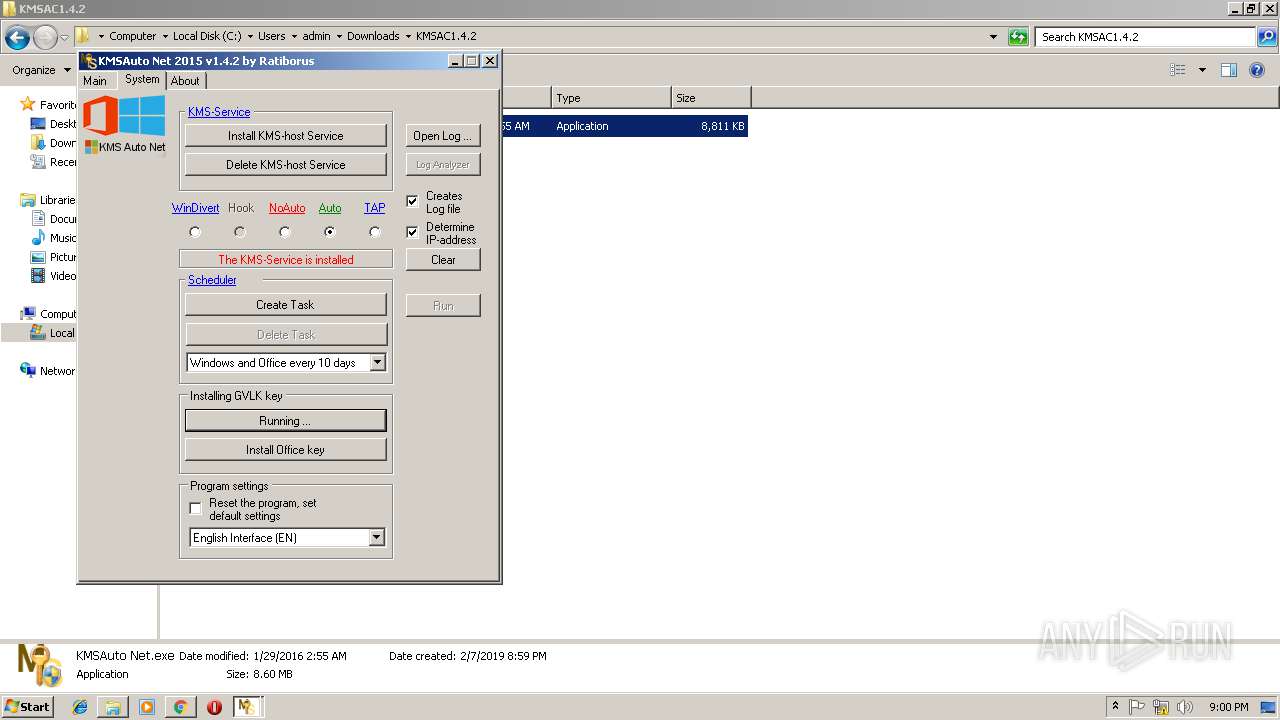Open Google Chrome from the taskbar
1280x720 pixels.
pos(180,707)
